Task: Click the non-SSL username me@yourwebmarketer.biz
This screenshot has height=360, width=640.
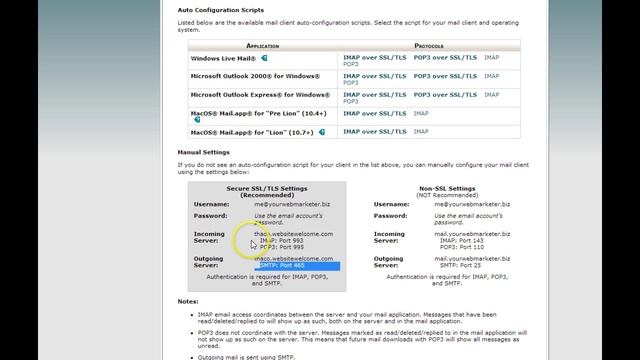Action: 472,204
